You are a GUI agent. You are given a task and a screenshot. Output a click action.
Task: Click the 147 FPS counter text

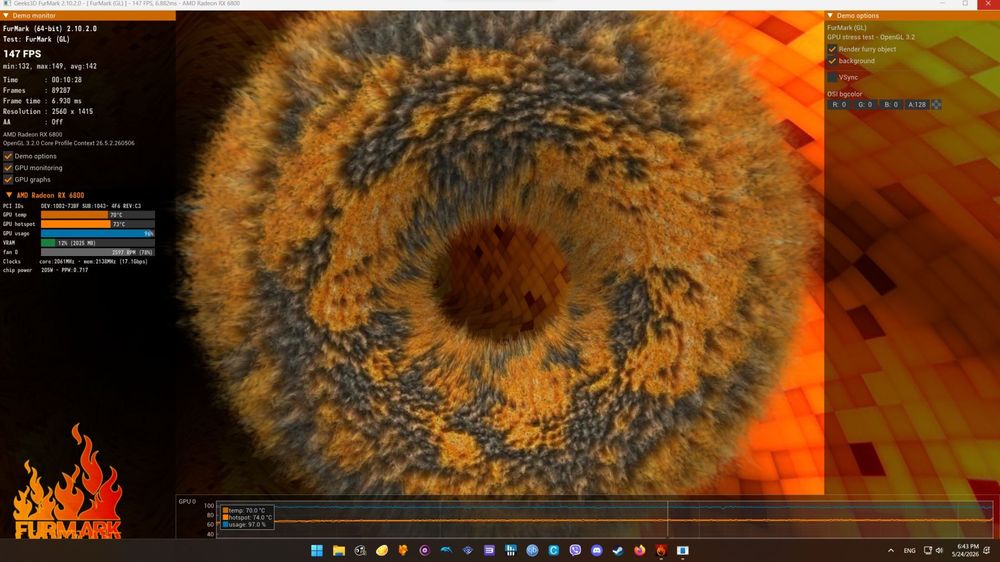(x=22, y=54)
